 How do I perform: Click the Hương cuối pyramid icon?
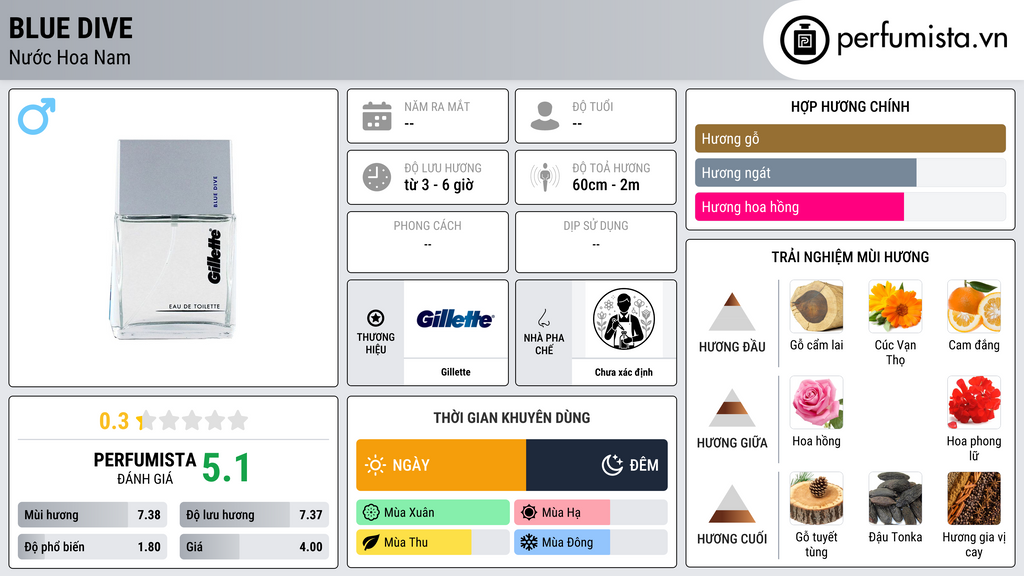pos(732,504)
